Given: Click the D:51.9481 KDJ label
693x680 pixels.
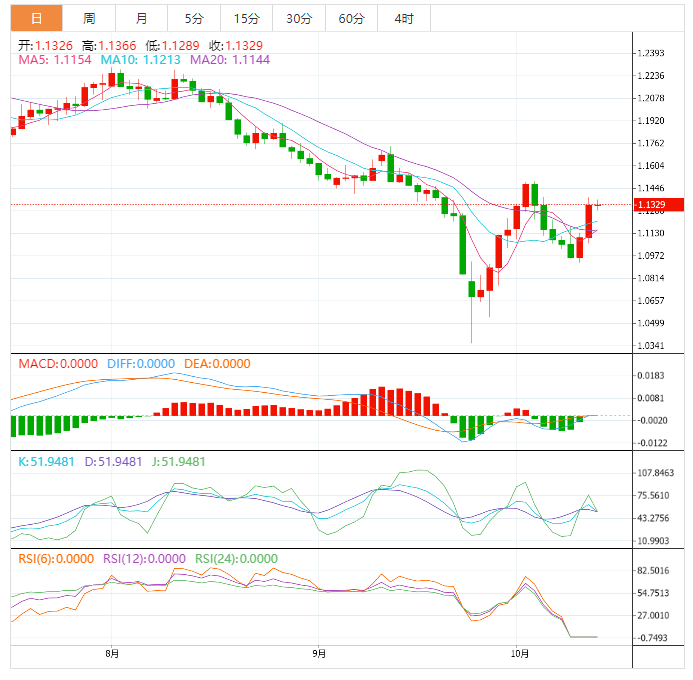Looking at the screenshot, I should (x=113, y=462).
